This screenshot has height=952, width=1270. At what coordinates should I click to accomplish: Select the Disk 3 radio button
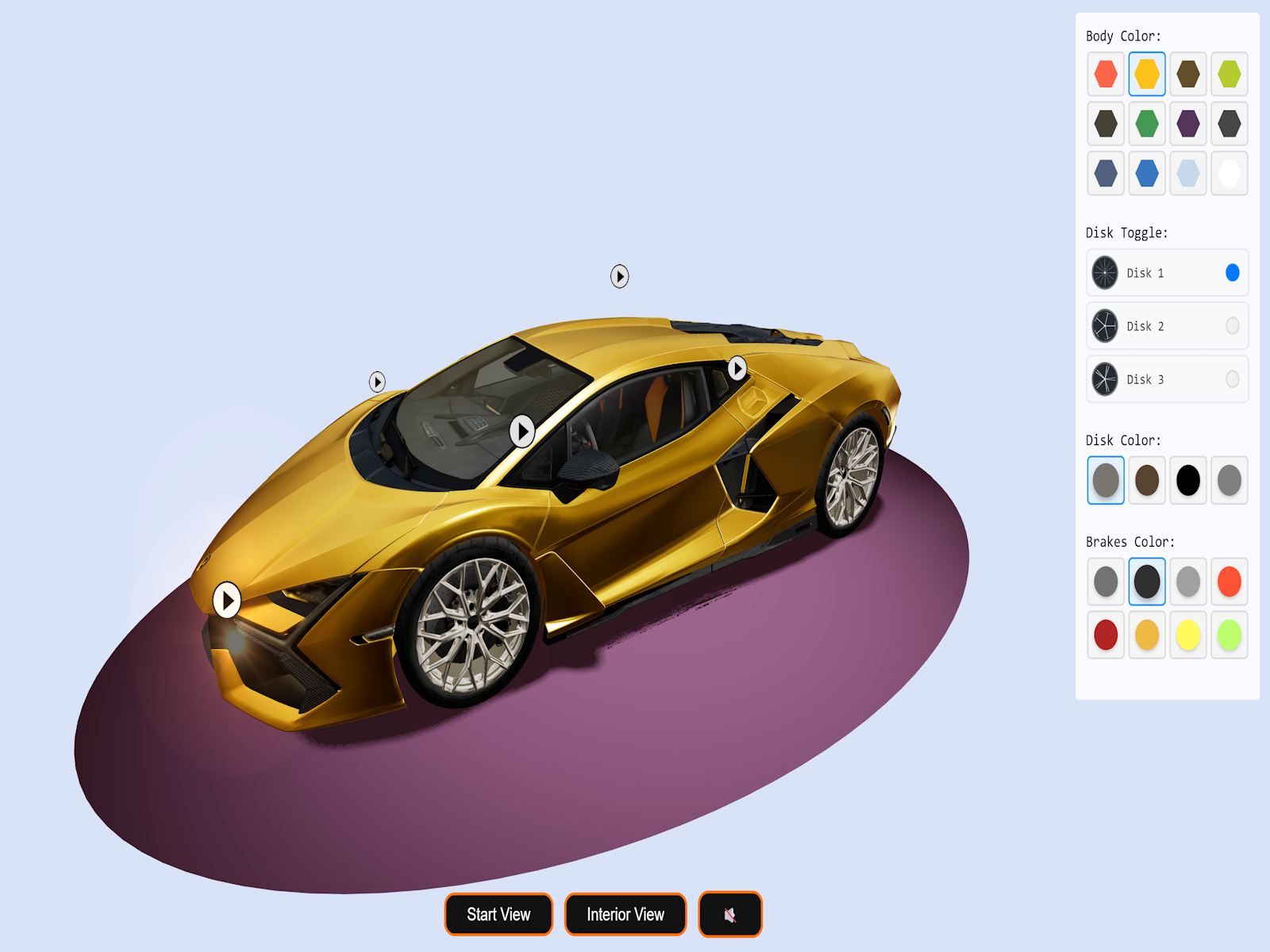point(1232,379)
